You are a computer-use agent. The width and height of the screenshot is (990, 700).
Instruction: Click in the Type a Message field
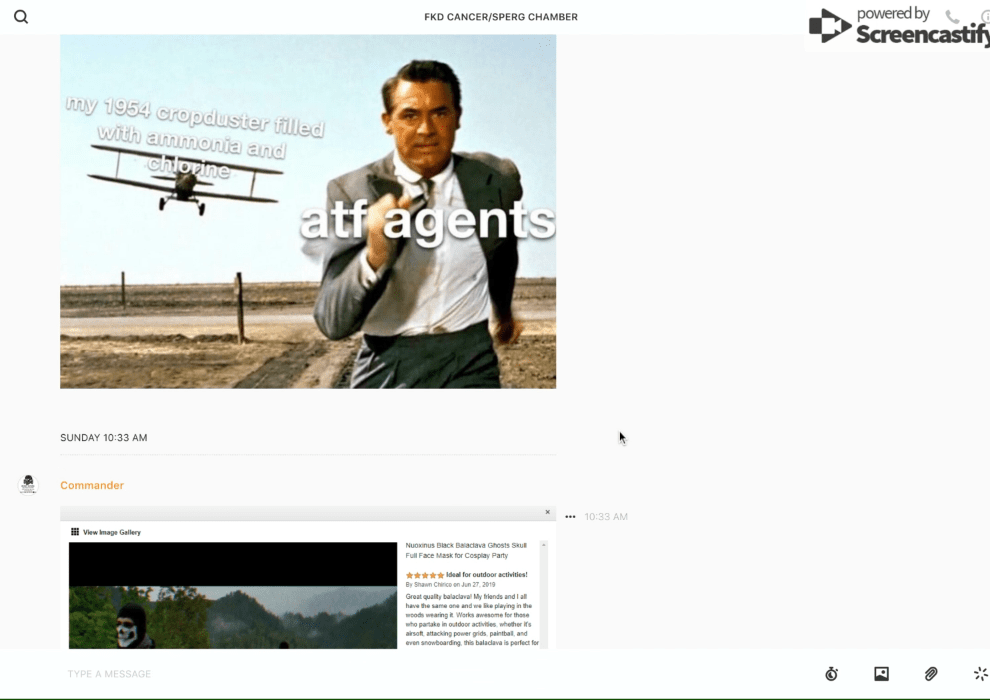pyautogui.click(x=400, y=674)
